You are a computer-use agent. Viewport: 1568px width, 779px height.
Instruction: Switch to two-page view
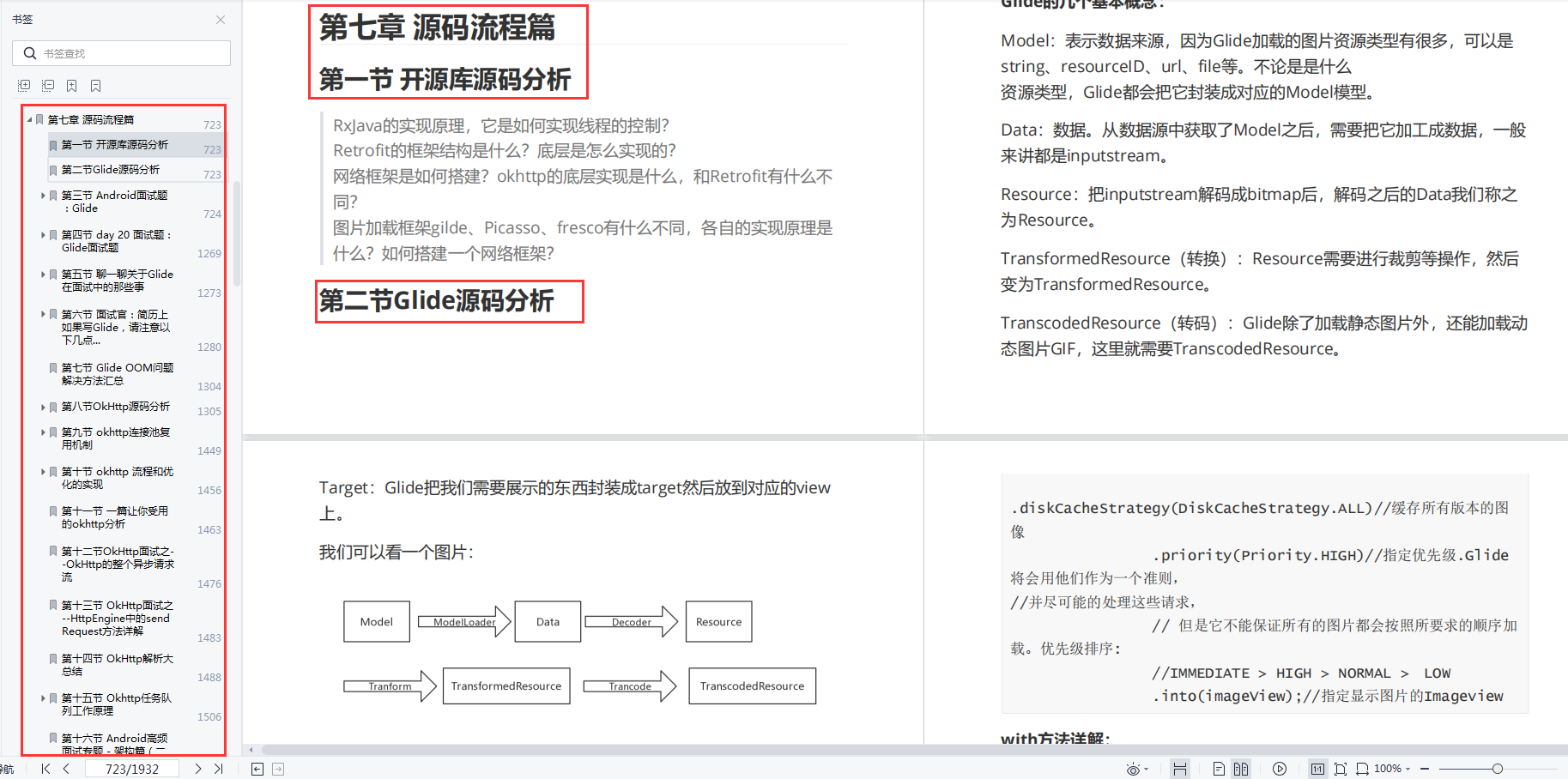tap(1241, 769)
